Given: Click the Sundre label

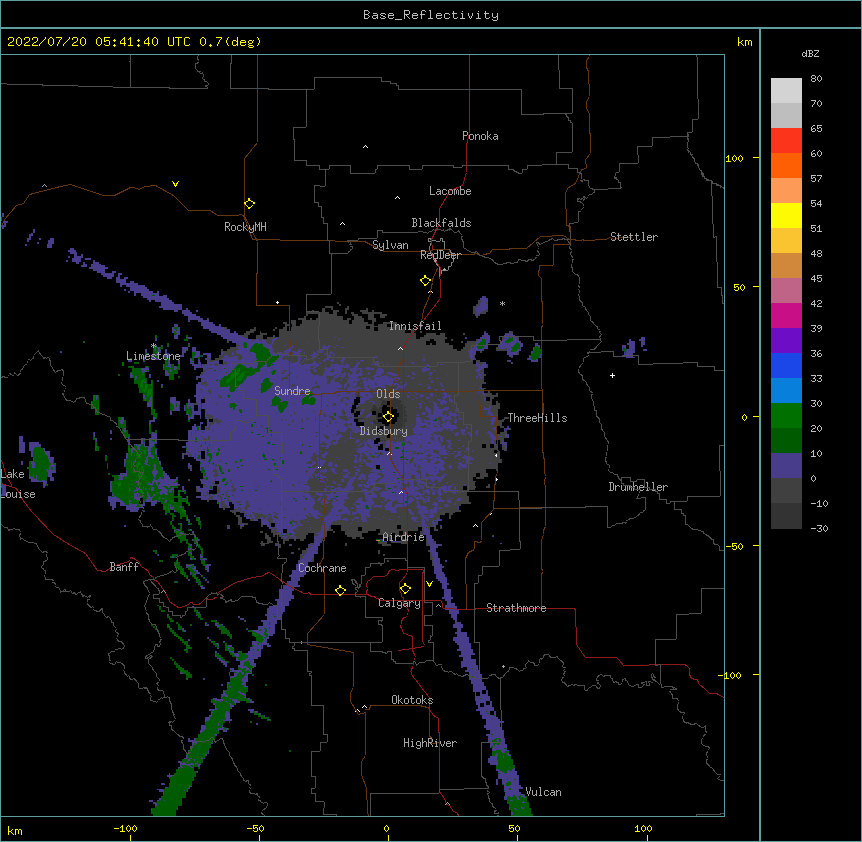Looking at the screenshot, I should (292, 391).
